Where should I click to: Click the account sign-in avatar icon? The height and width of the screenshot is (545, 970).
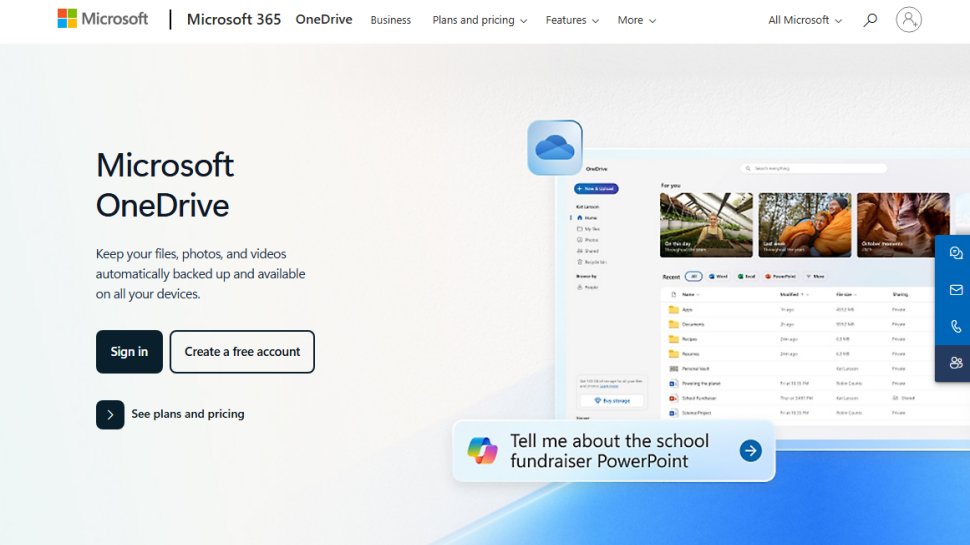click(909, 20)
